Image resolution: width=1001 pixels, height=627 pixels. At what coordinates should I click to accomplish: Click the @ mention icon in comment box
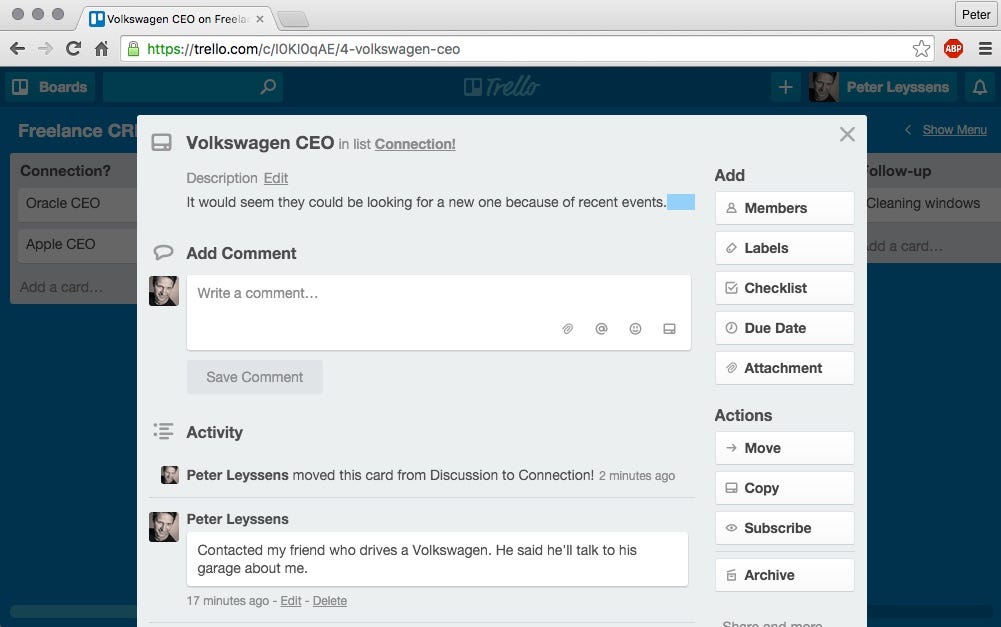[601, 329]
